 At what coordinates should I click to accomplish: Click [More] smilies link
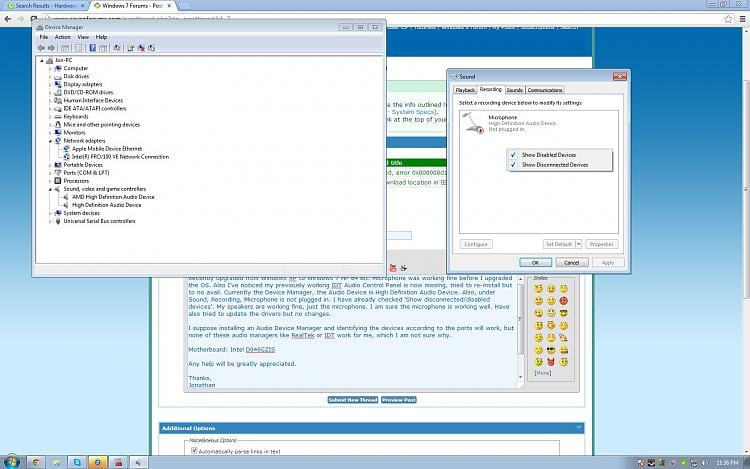pyautogui.click(x=542, y=373)
